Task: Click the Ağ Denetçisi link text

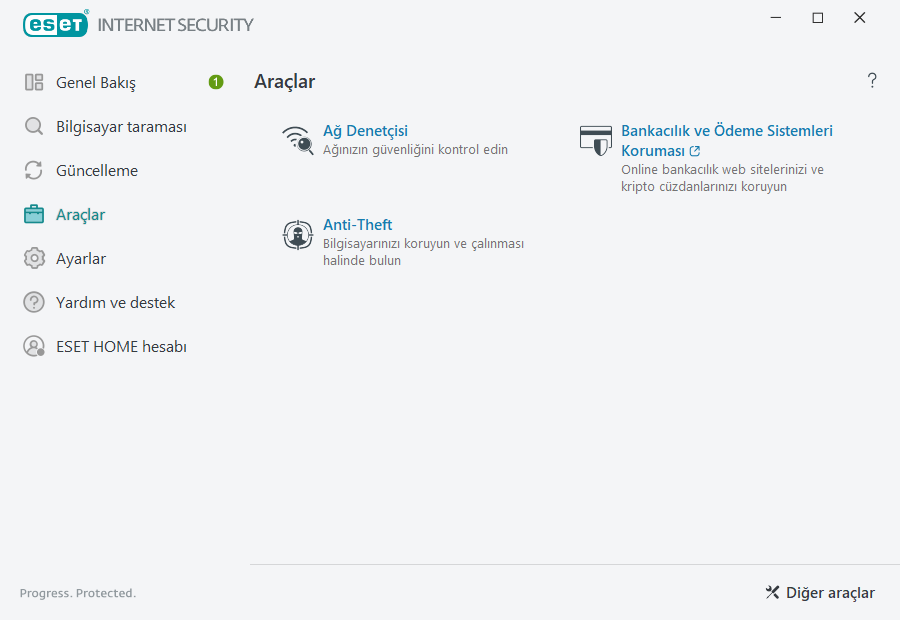Action: 366,130
